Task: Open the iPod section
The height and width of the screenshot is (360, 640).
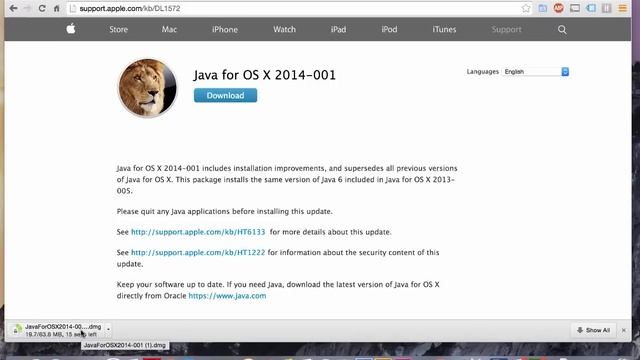Action: coord(389,29)
